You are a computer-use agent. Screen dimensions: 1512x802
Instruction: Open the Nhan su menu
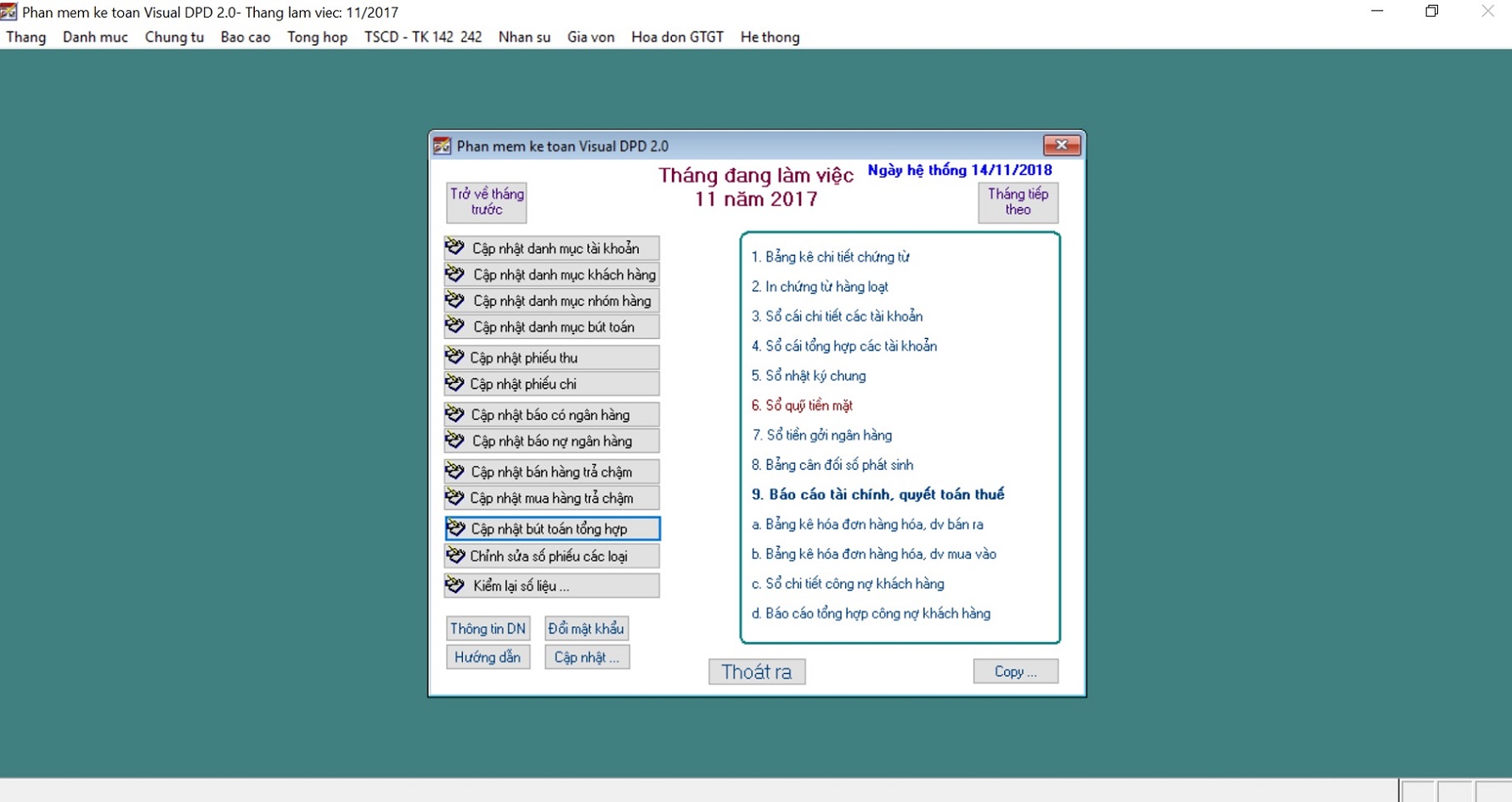[x=524, y=37]
